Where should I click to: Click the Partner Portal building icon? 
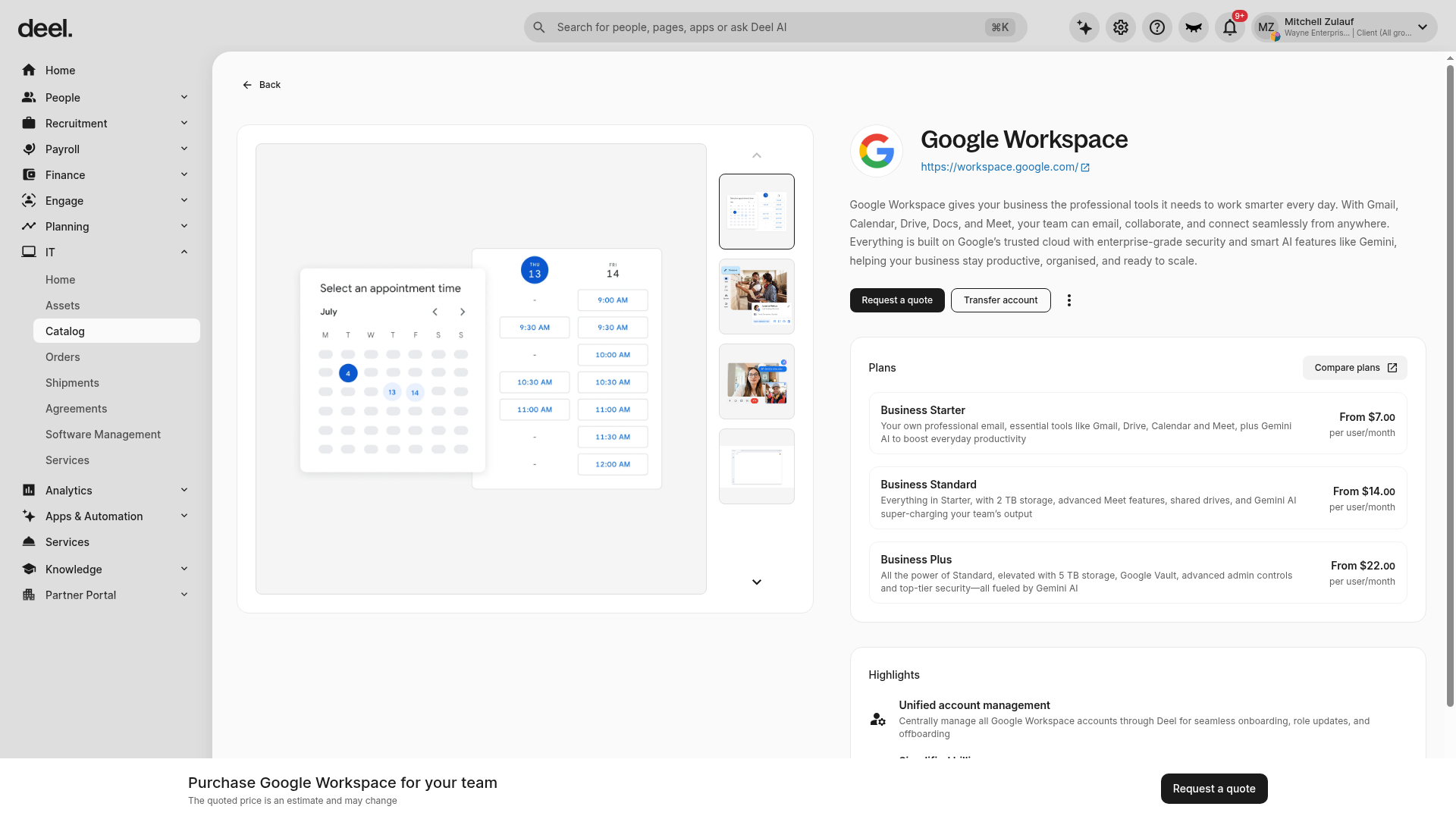(29, 595)
